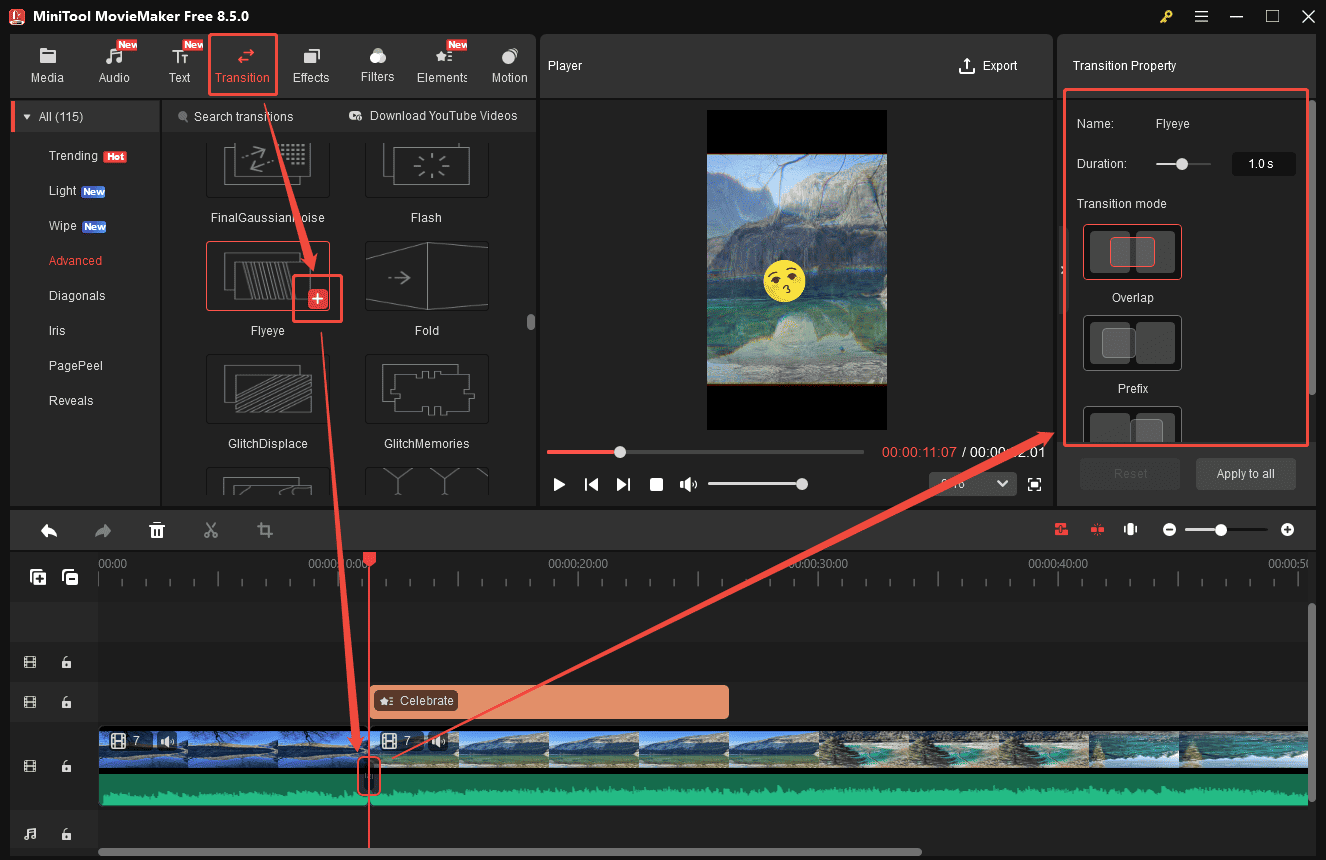Click the Motion panel icon
This screenshot has width=1326, height=860.
point(509,63)
